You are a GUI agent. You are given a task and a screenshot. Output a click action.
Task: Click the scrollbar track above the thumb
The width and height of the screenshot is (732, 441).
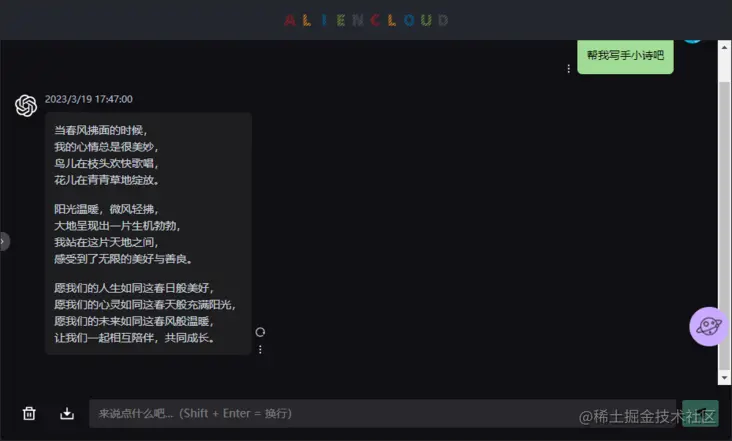coord(724,68)
